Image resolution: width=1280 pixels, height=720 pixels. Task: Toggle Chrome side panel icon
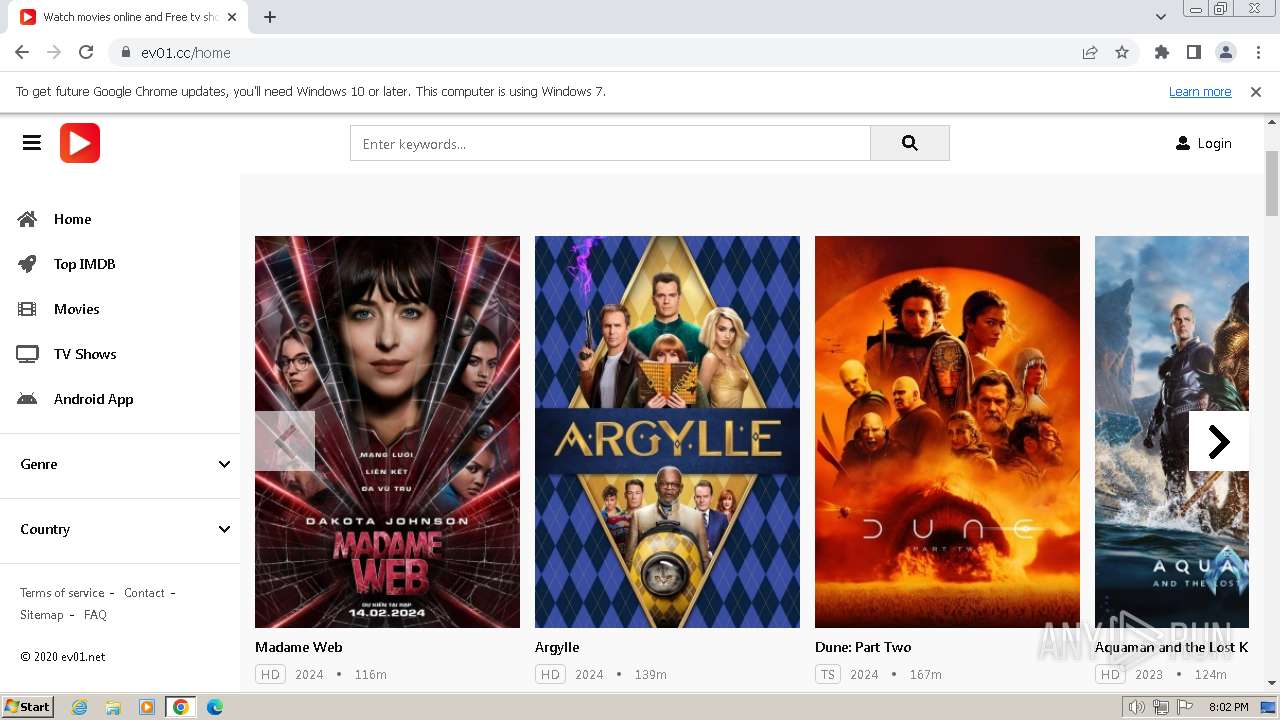[x=1194, y=52]
